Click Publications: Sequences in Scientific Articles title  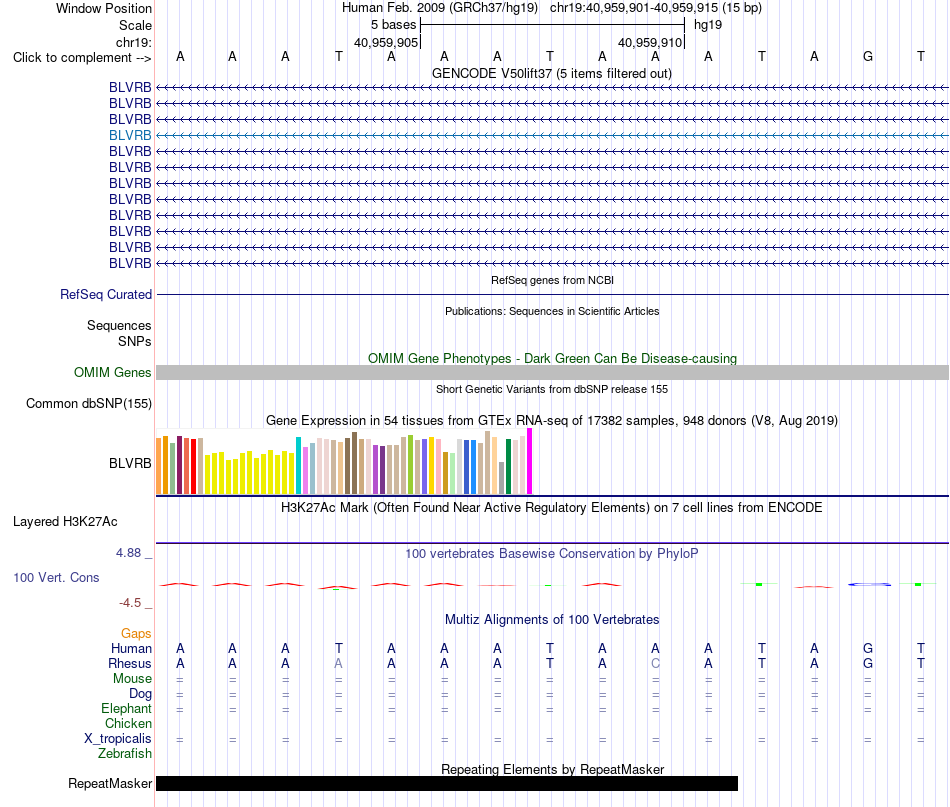click(552, 311)
